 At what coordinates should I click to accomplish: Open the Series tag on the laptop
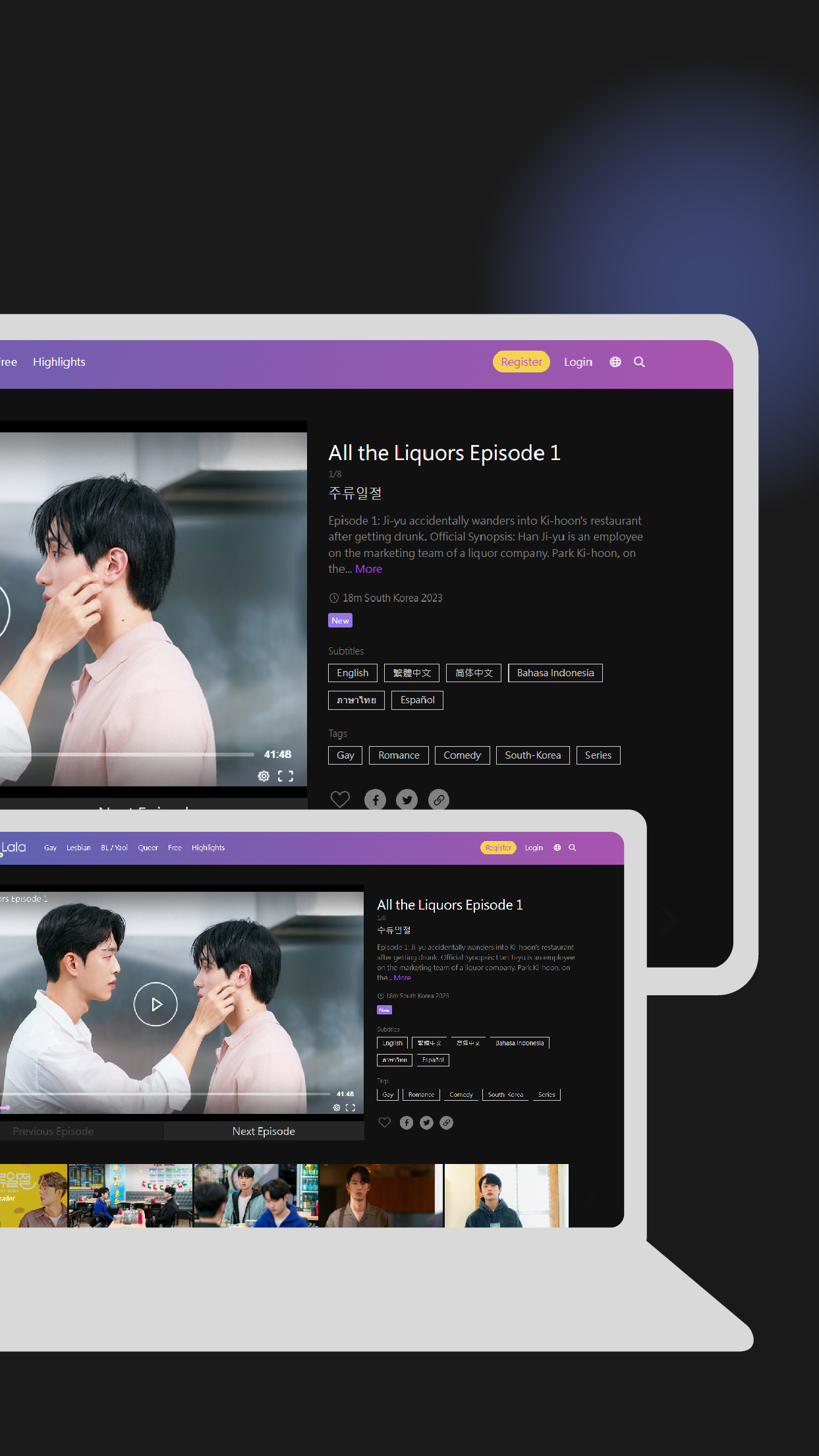(x=547, y=1095)
